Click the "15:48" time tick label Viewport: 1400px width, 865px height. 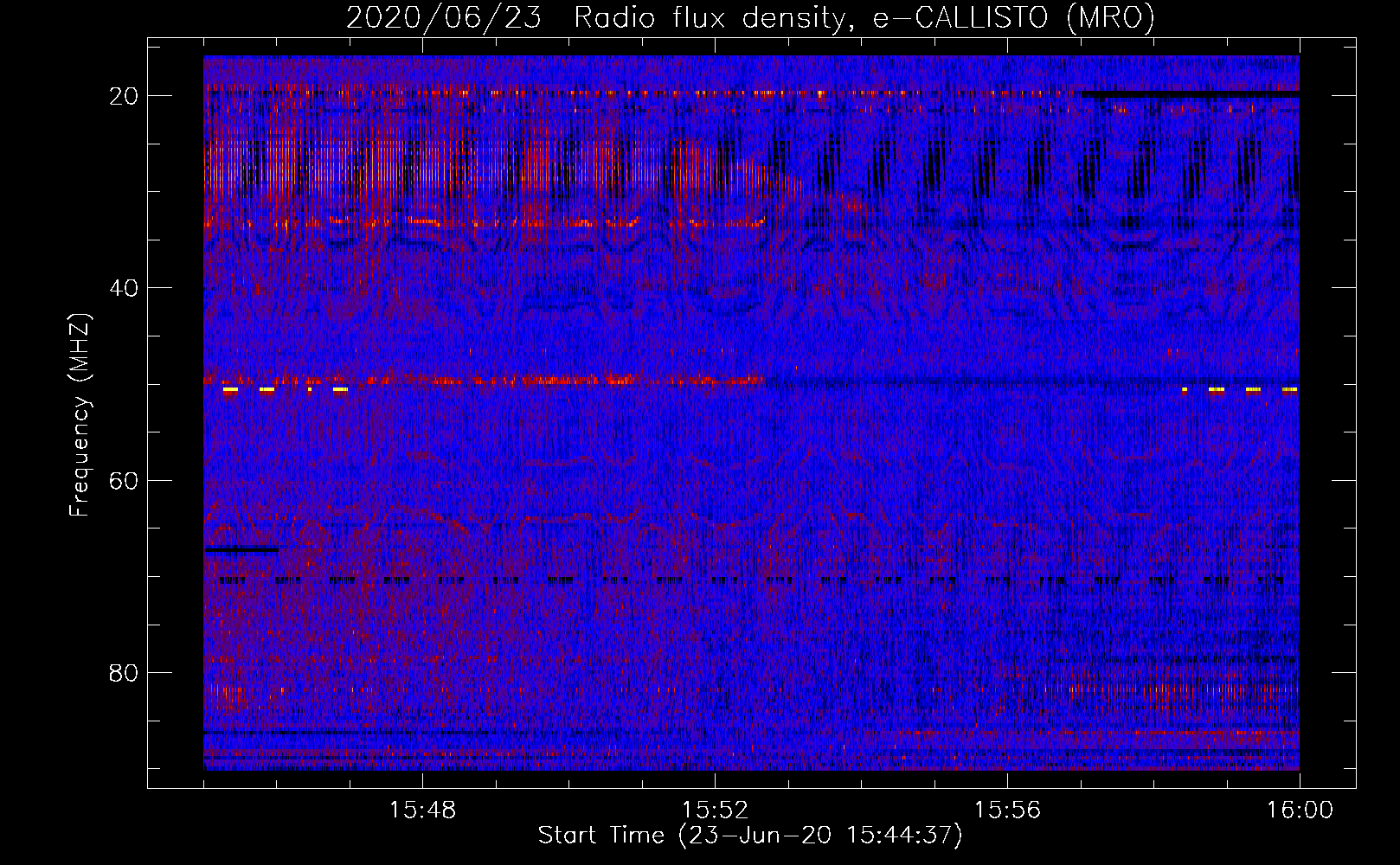point(422,811)
